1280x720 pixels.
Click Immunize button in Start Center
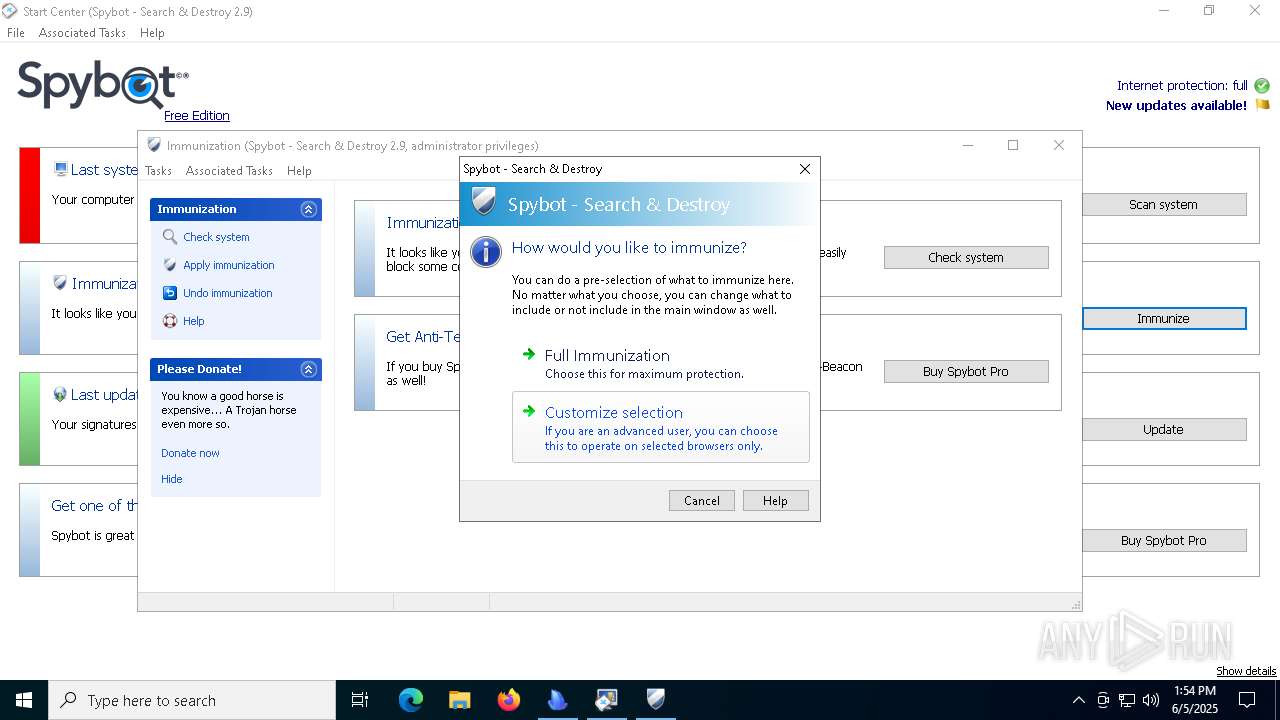point(1164,318)
